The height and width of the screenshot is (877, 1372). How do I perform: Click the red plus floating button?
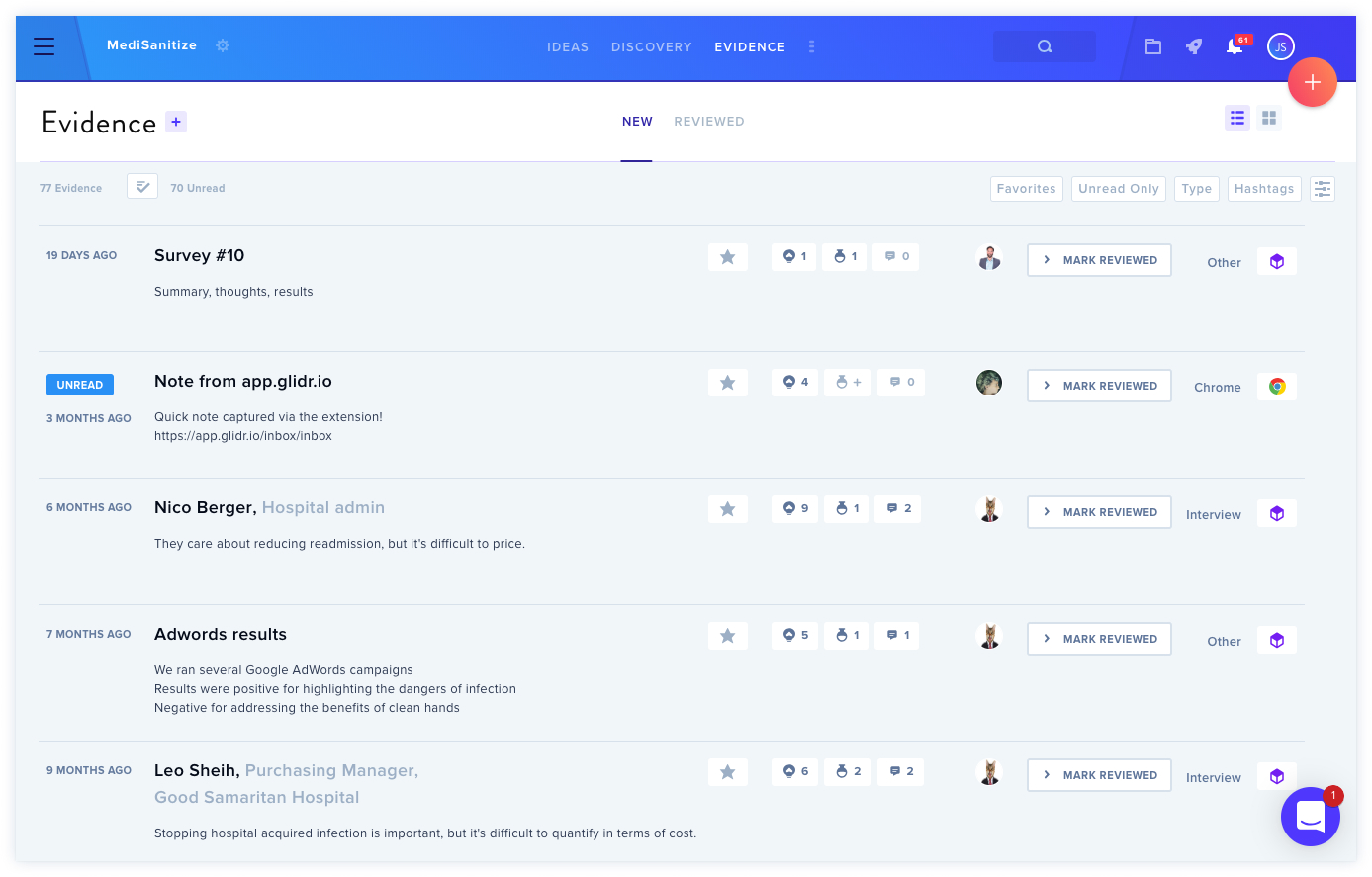(1313, 82)
